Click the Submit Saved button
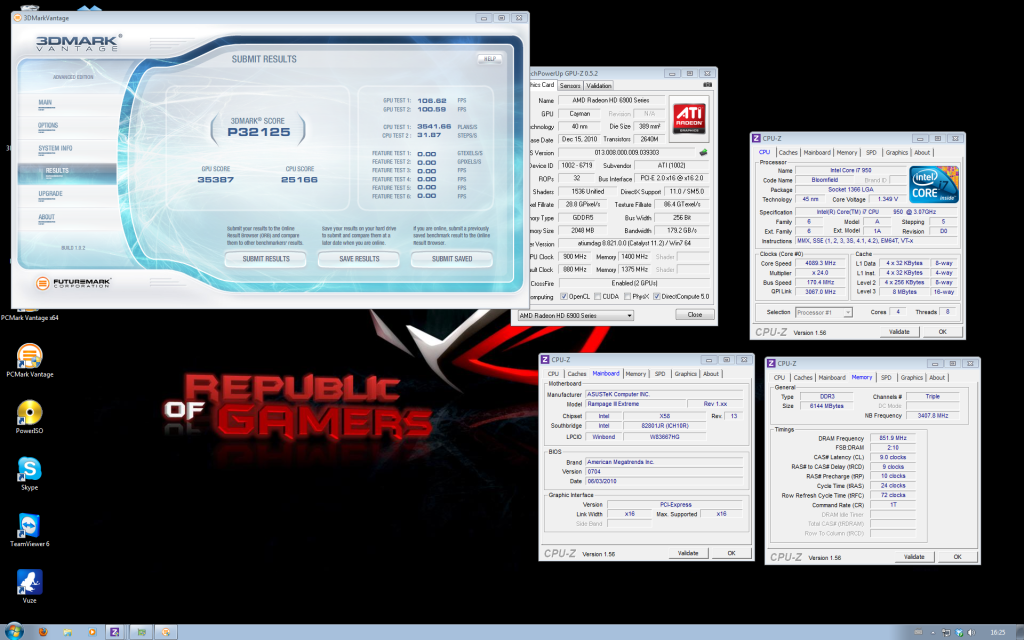This screenshot has width=1024, height=640. 452,259
